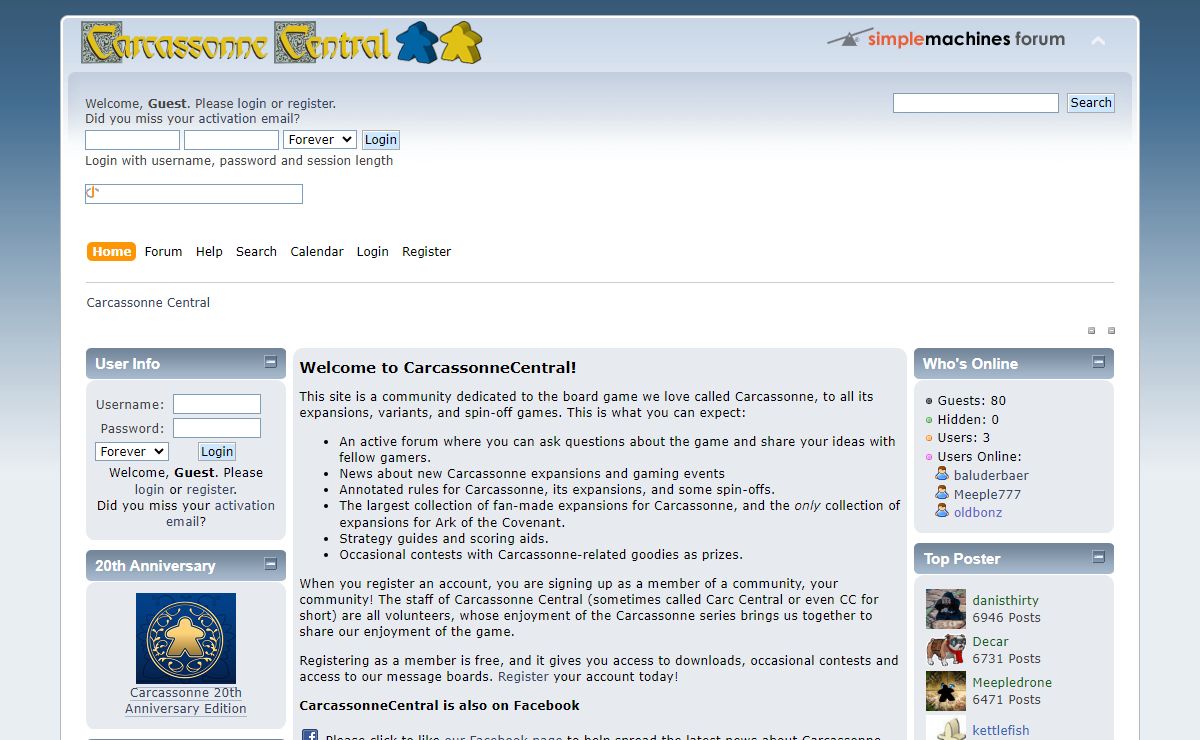Collapse the Who's Online panel

click(1098, 362)
